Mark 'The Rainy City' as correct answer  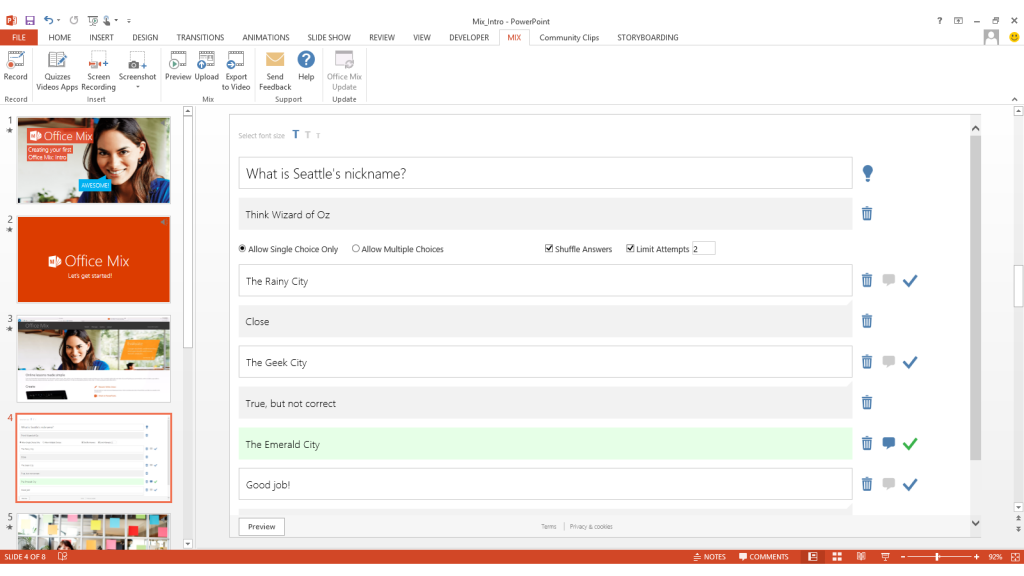coord(910,281)
